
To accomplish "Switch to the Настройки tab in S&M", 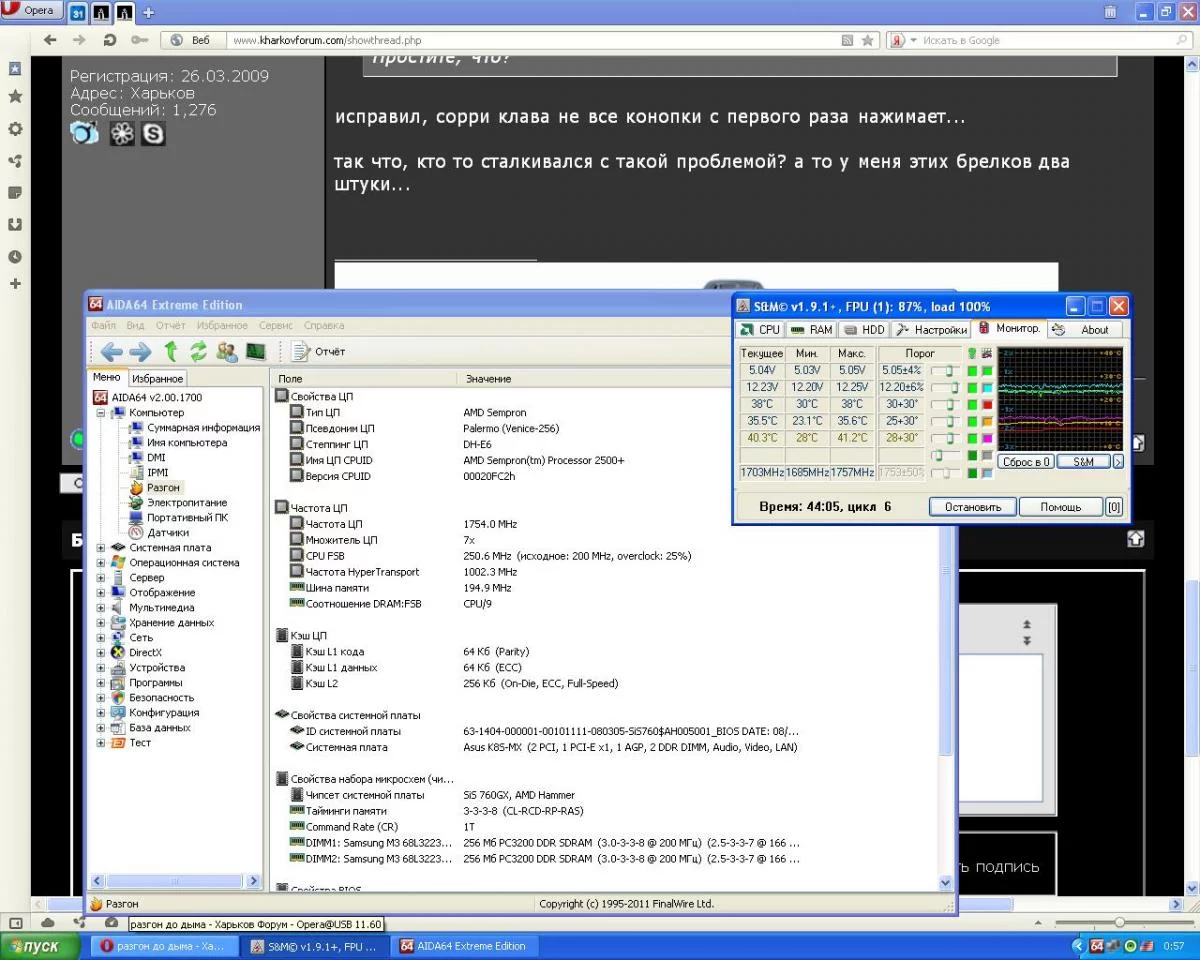I will coord(930,329).
